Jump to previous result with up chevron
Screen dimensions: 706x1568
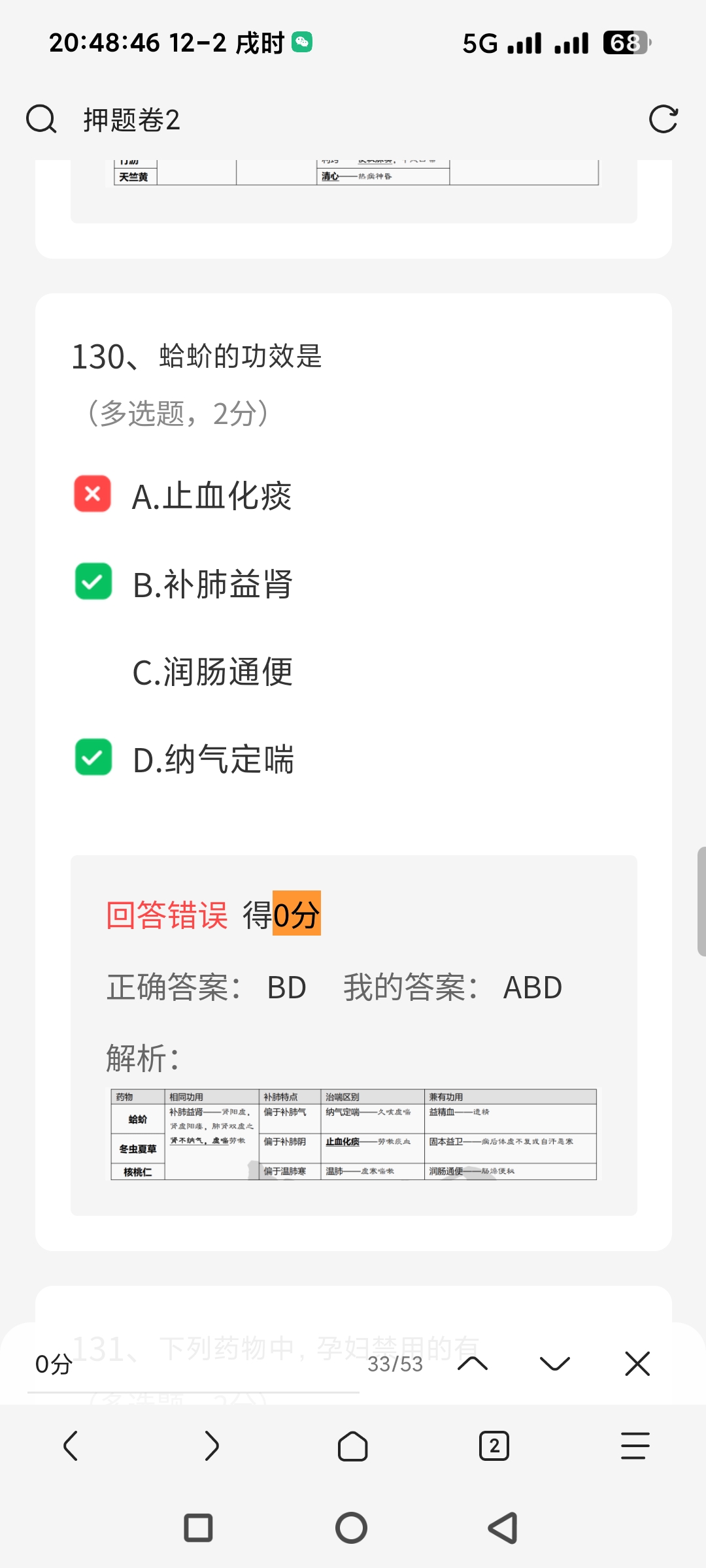(x=473, y=1364)
